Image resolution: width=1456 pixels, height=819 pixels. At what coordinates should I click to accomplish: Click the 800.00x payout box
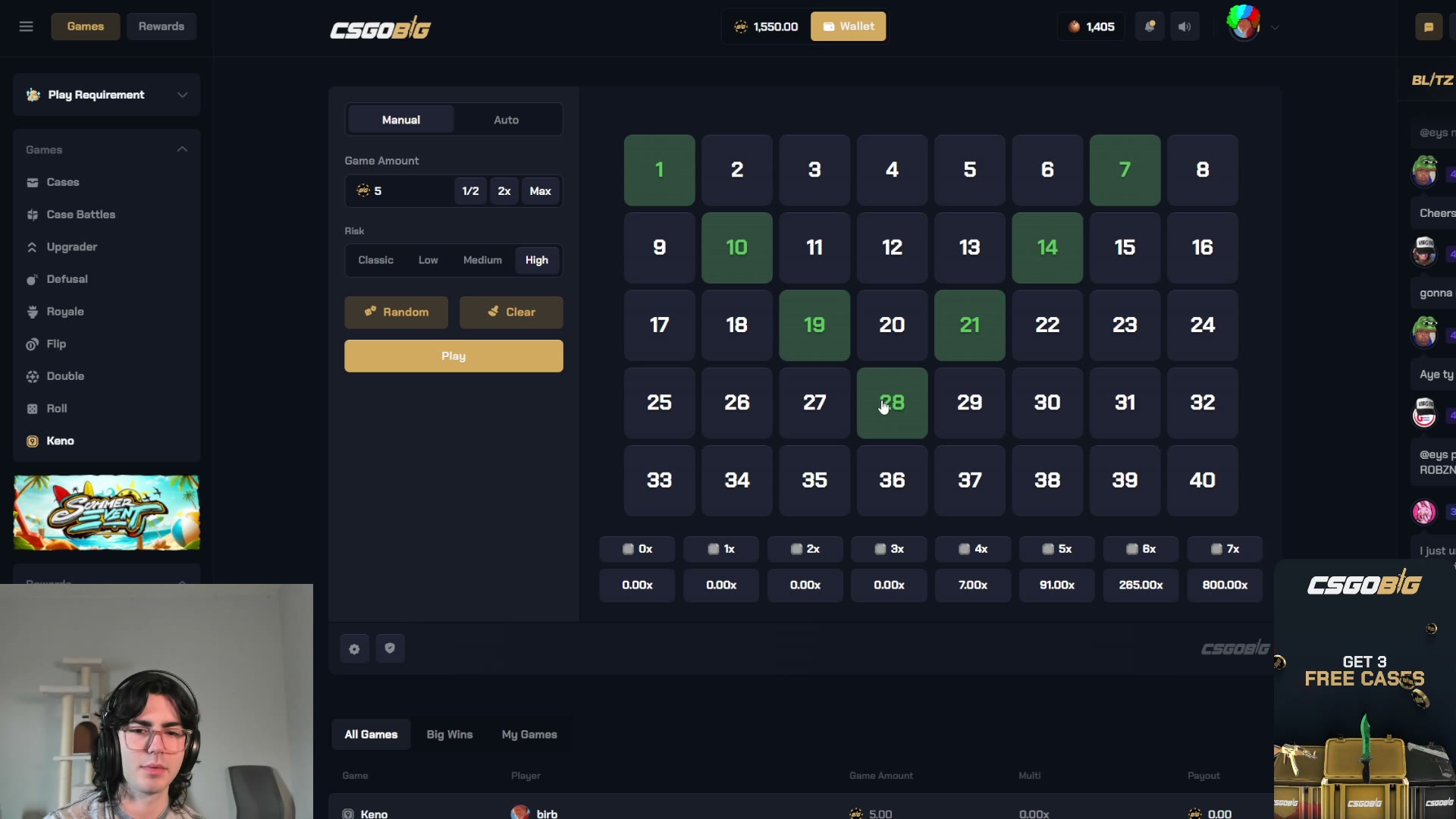click(1225, 585)
